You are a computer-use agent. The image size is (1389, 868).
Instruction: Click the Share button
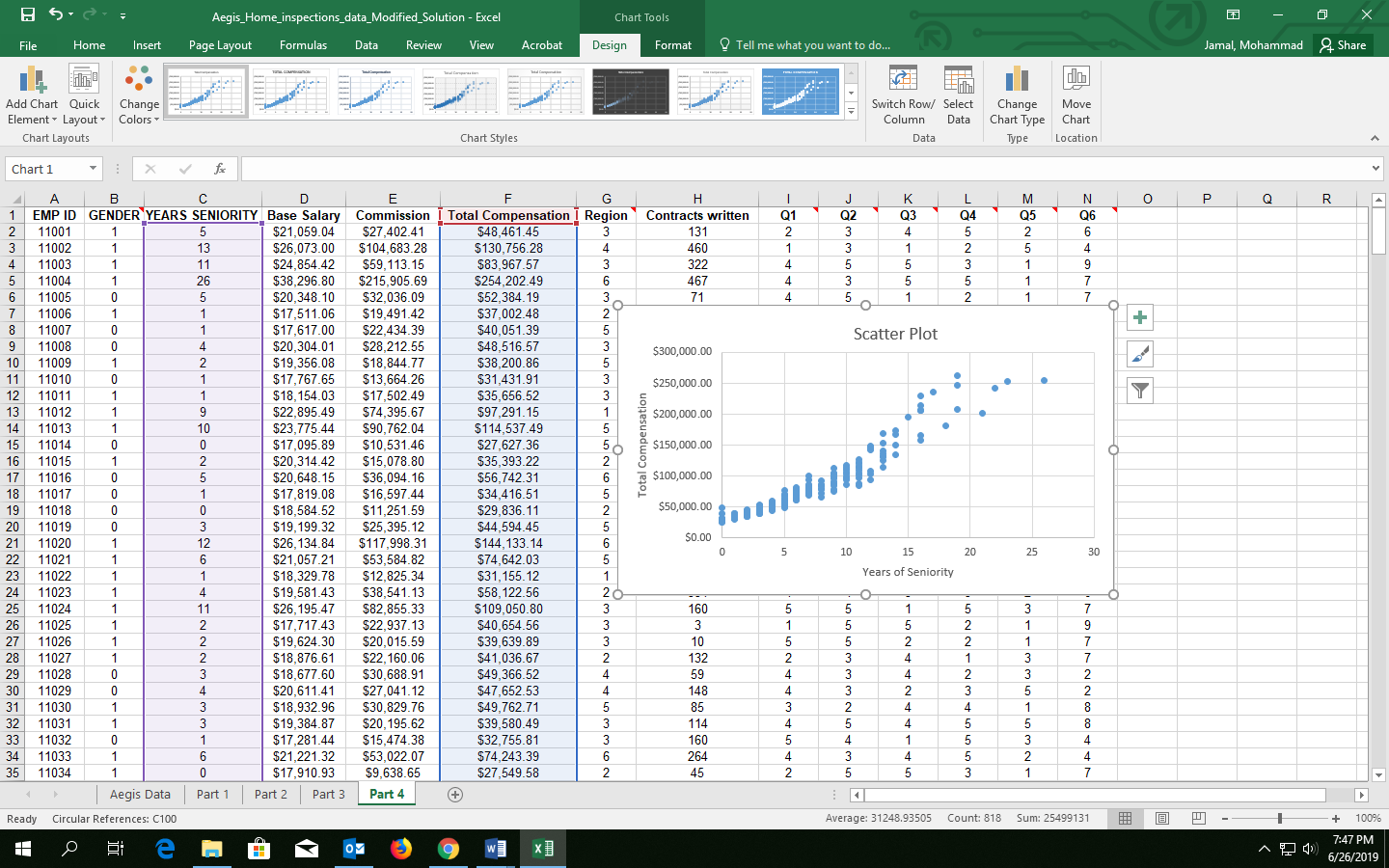pos(1343,45)
